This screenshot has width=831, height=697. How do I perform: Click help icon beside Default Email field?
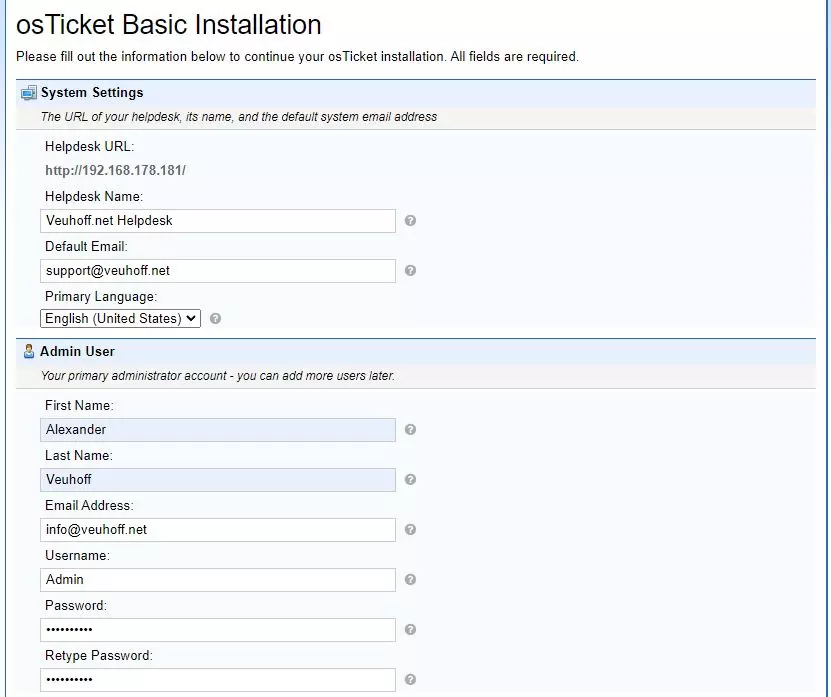(x=410, y=270)
